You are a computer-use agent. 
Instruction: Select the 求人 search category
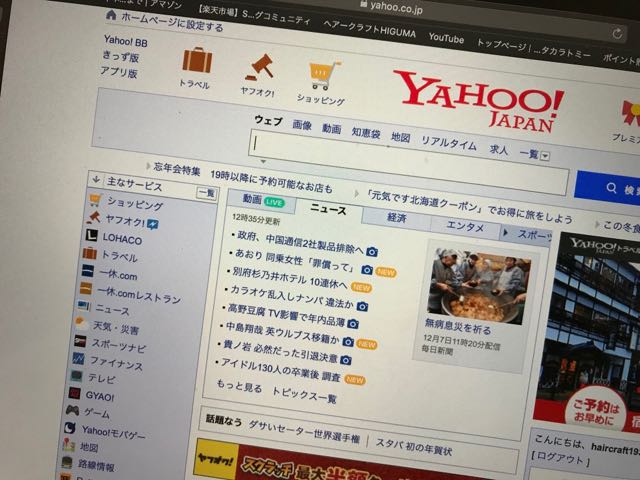coord(498,149)
